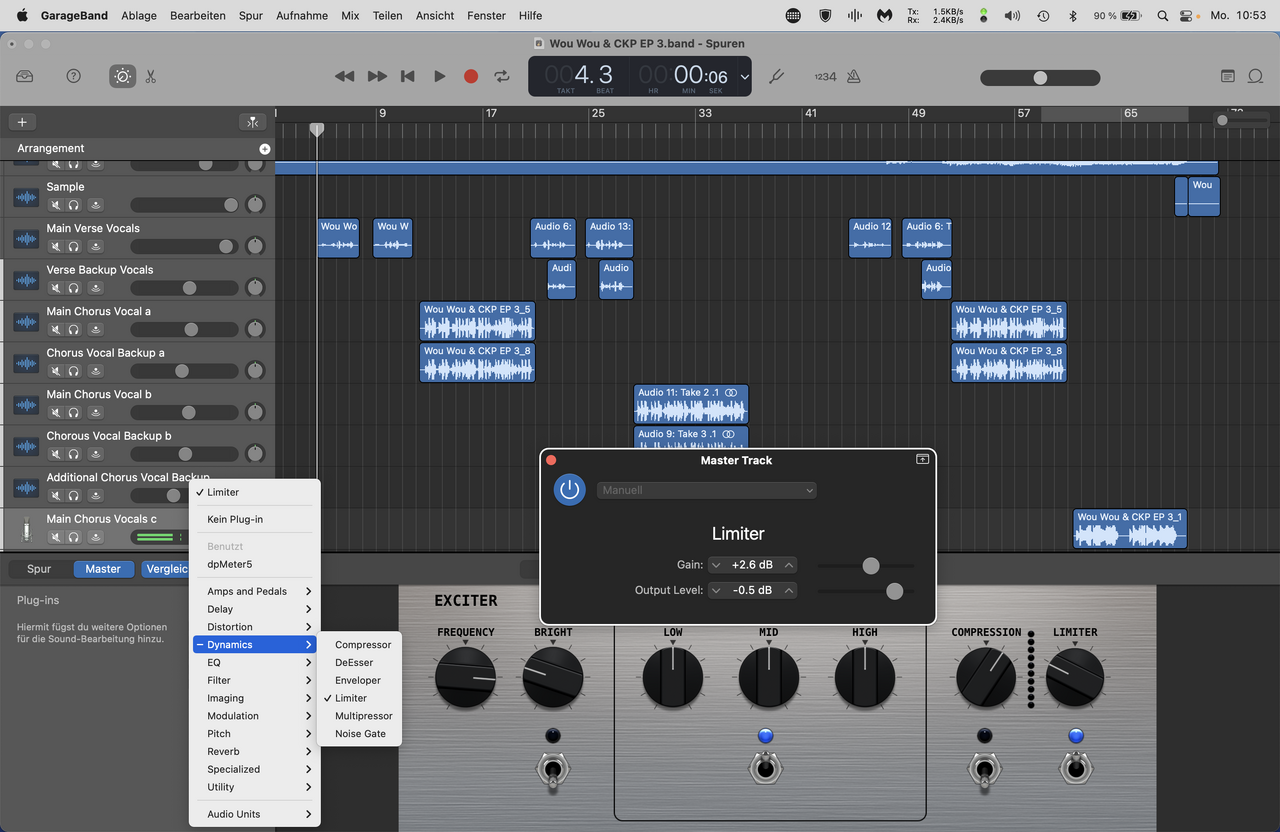Open macOS Spotlight search icon
The width and height of the screenshot is (1280, 832).
(x=1162, y=15)
